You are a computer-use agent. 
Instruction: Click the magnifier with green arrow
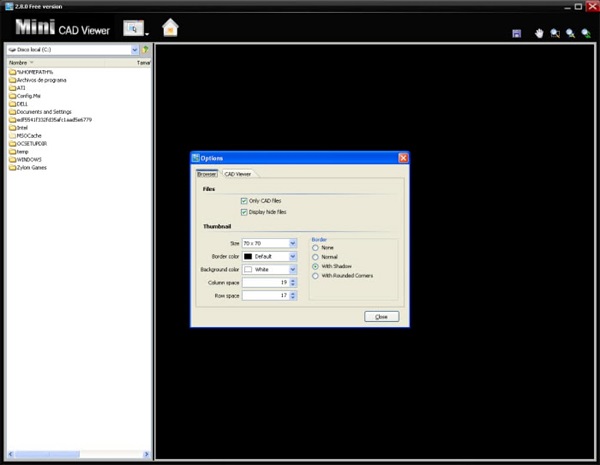(x=586, y=34)
